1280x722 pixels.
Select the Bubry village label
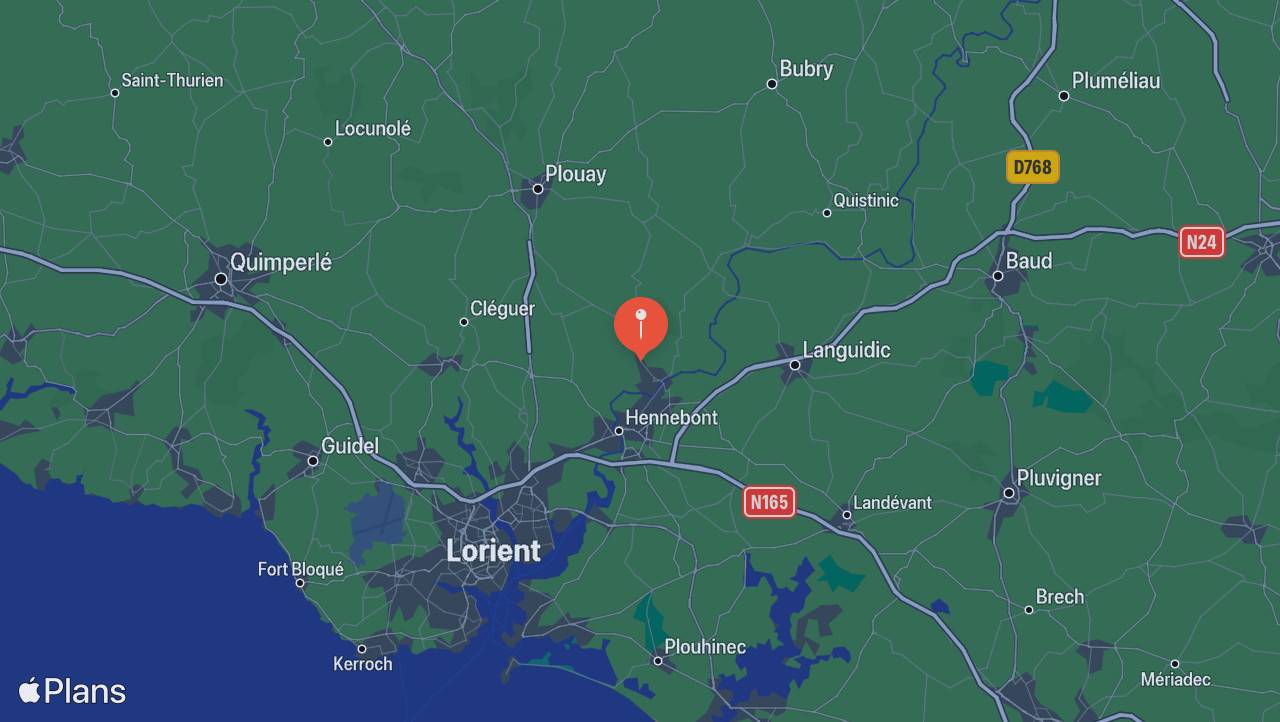pos(806,69)
